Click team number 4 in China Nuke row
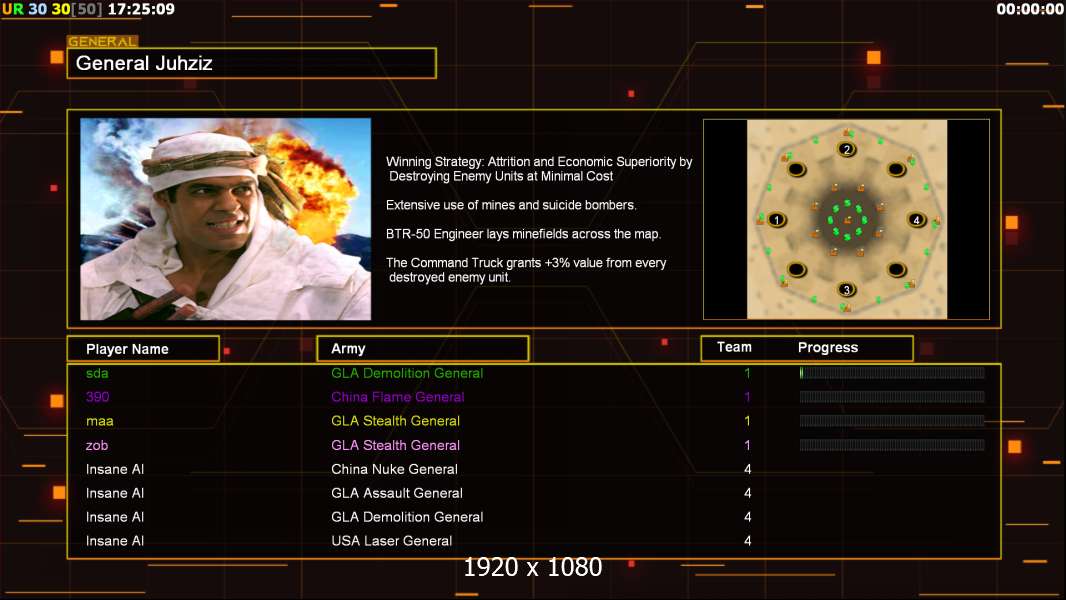Image resolution: width=1066 pixels, height=600 pixels. point(748,469)
